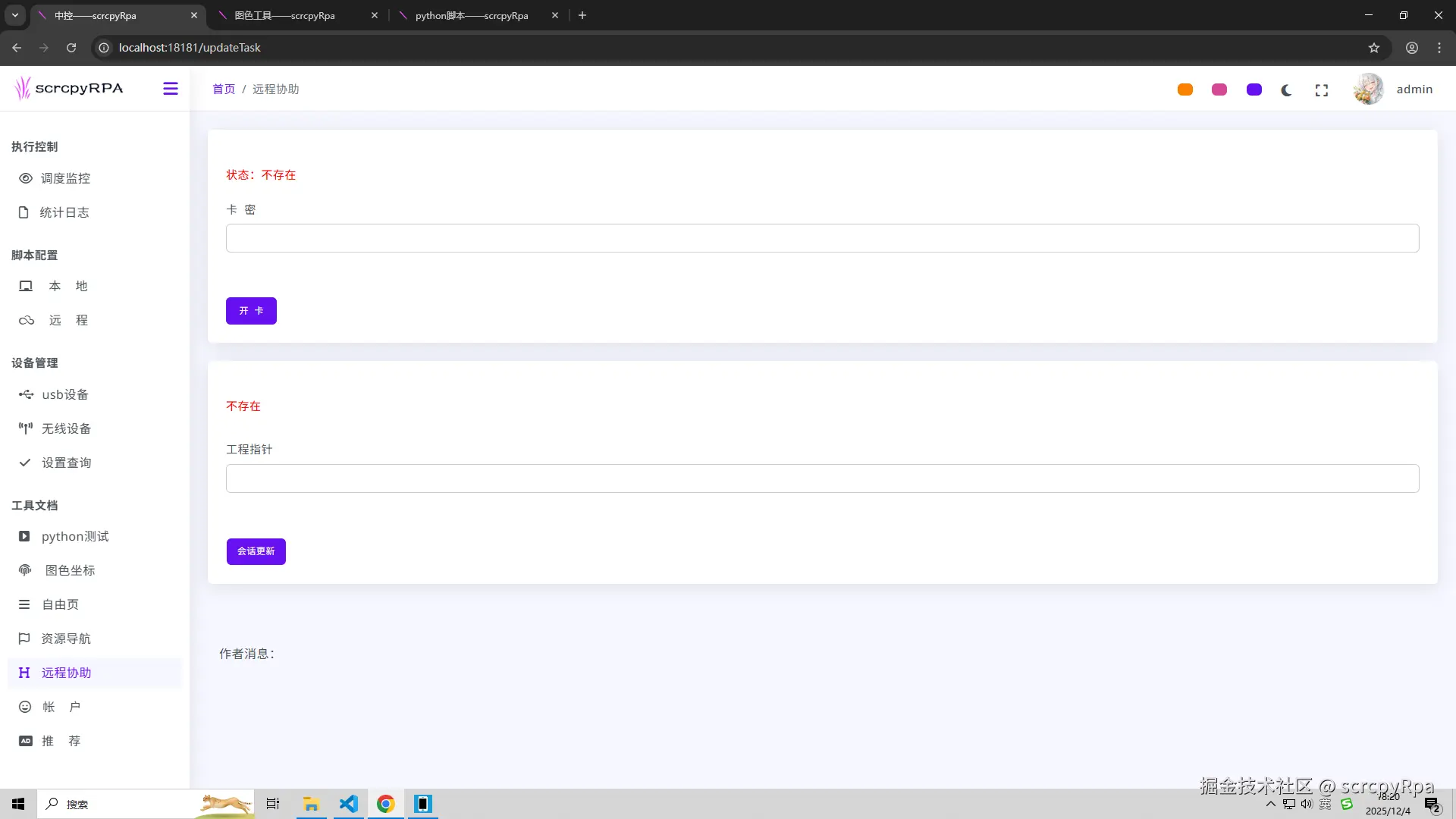Open Visual Studio Code from taskbar
The width and height of the screenshot is (1456, 819).
[x=349, y=804]
